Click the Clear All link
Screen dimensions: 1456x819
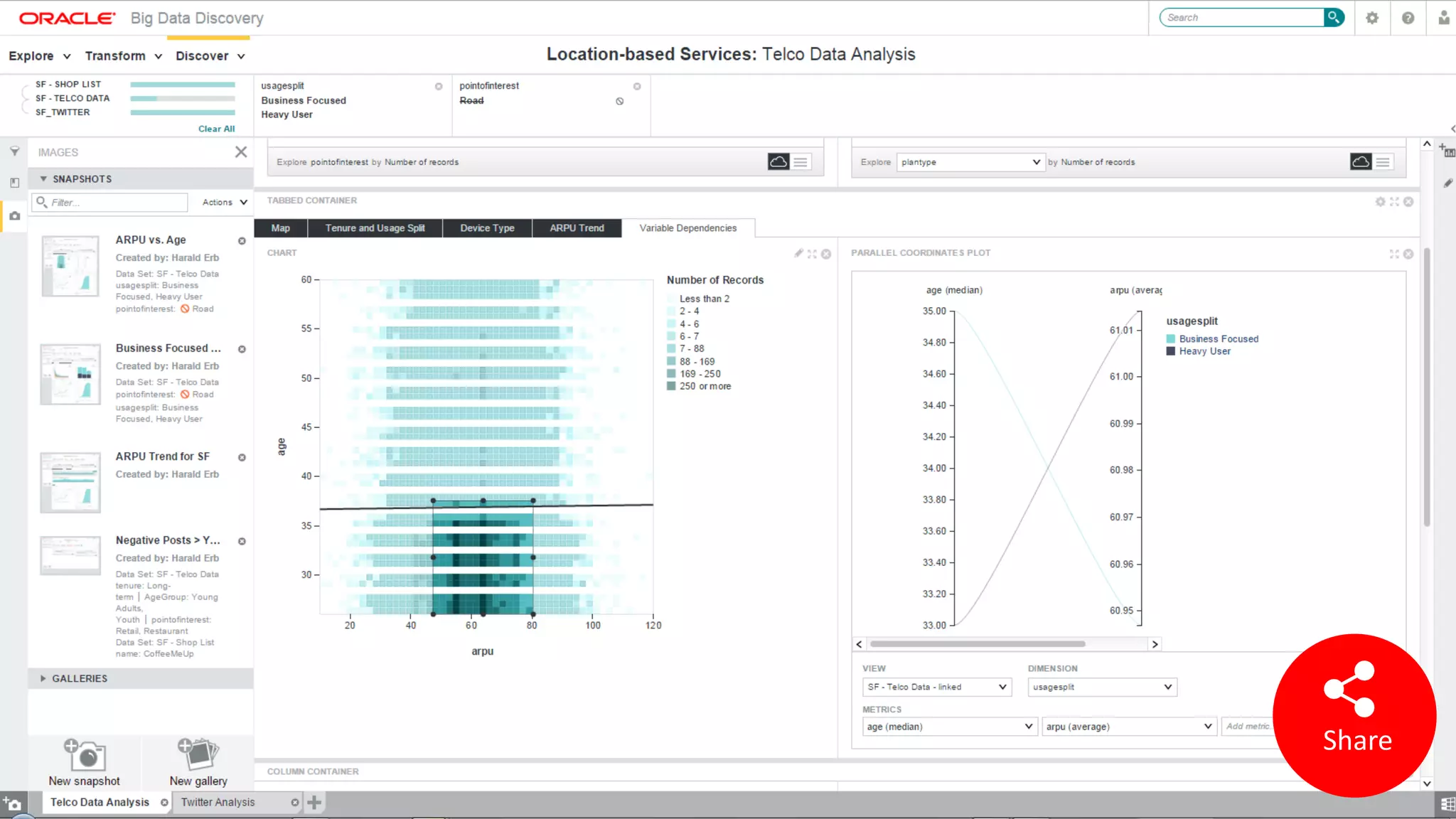(x=216, y=129)
